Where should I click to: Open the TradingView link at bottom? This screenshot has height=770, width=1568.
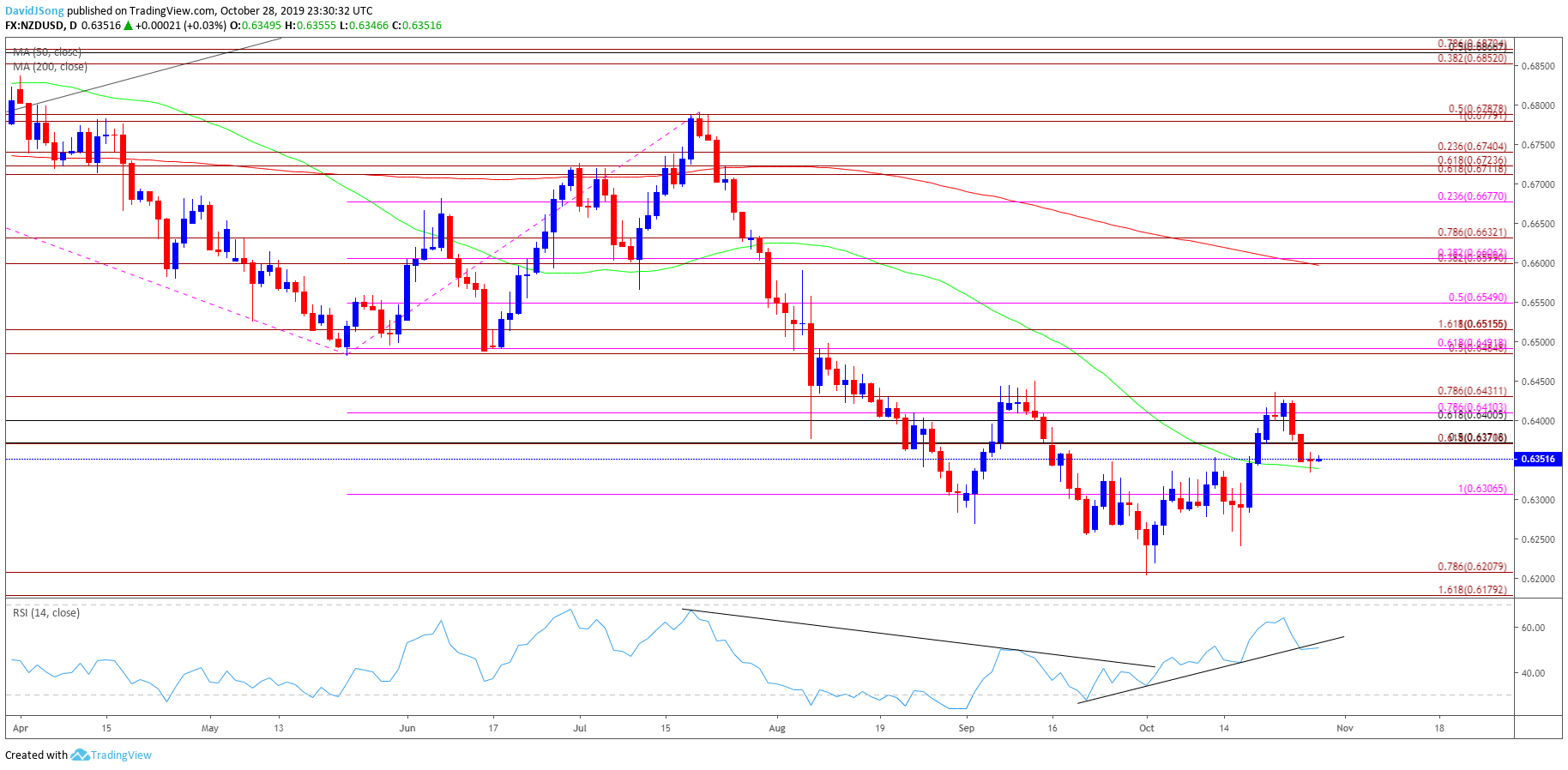pyautogui.click(x=121, y=755)
